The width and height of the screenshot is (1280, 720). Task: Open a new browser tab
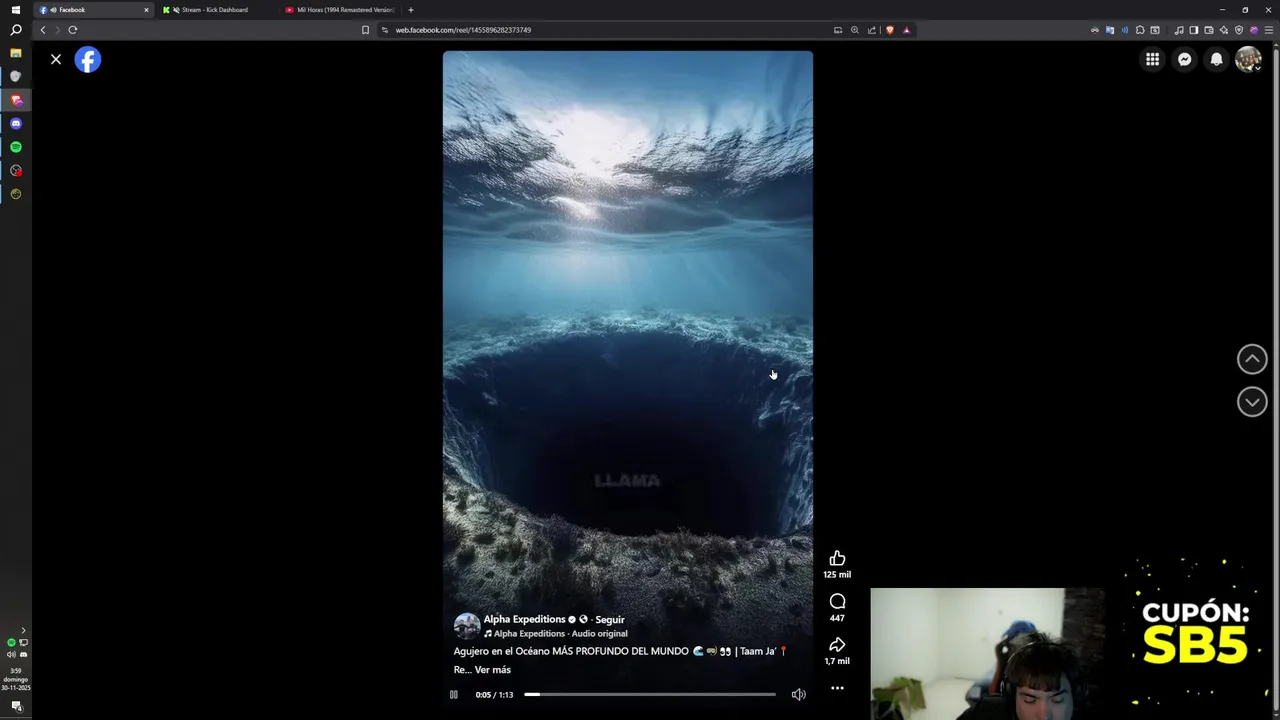pos(410,10)
